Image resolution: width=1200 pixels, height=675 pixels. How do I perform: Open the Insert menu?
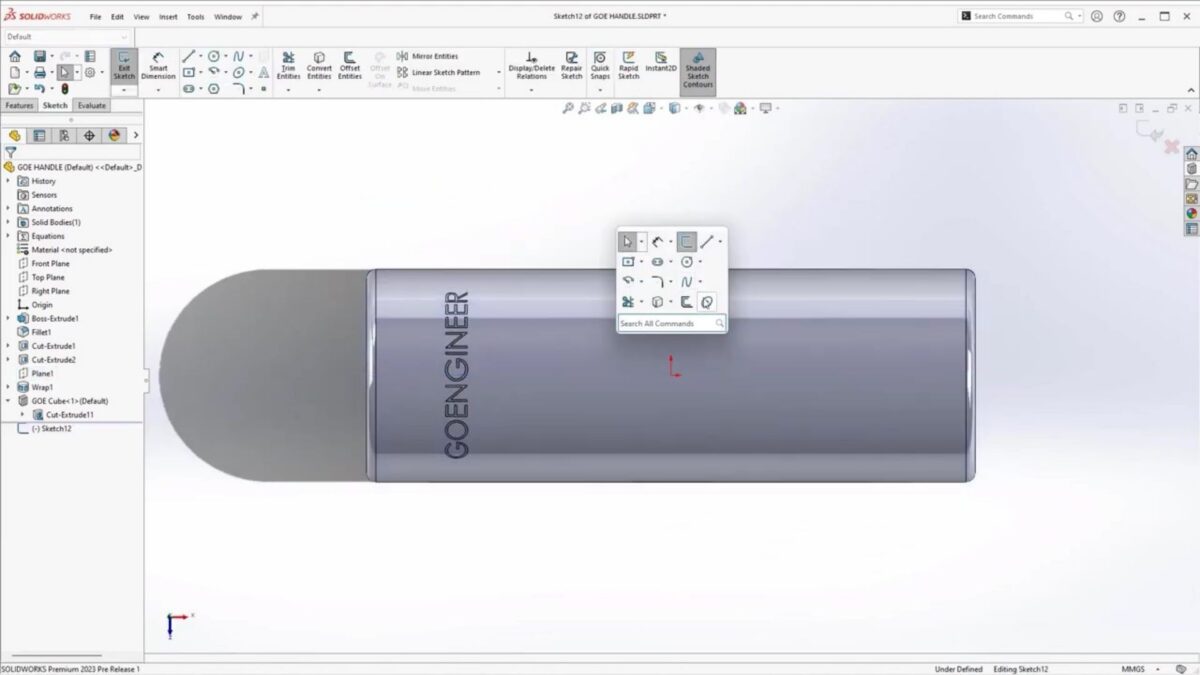pyautogui.click(x=168, y=17)
